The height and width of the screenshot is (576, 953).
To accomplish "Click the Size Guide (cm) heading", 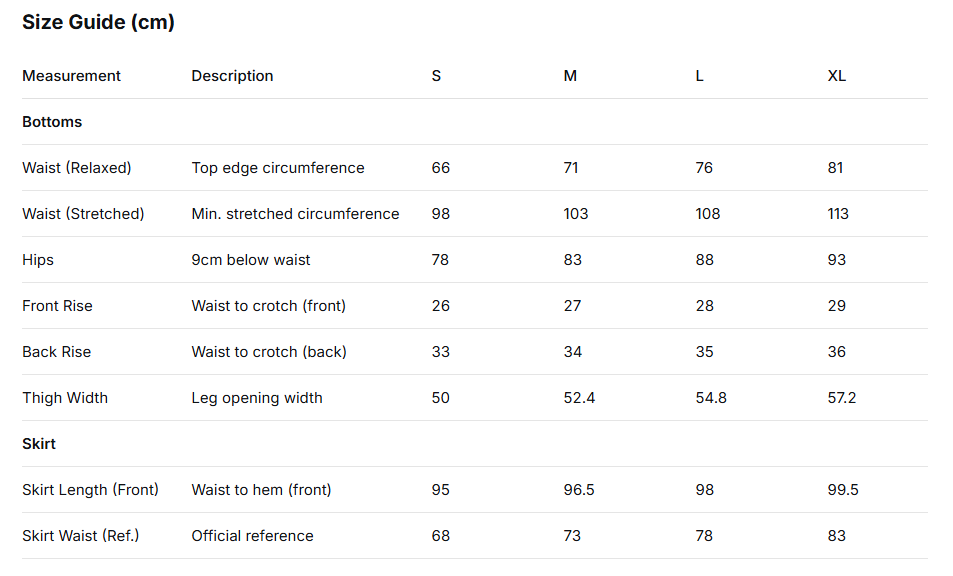I will [x=98, y=22].
